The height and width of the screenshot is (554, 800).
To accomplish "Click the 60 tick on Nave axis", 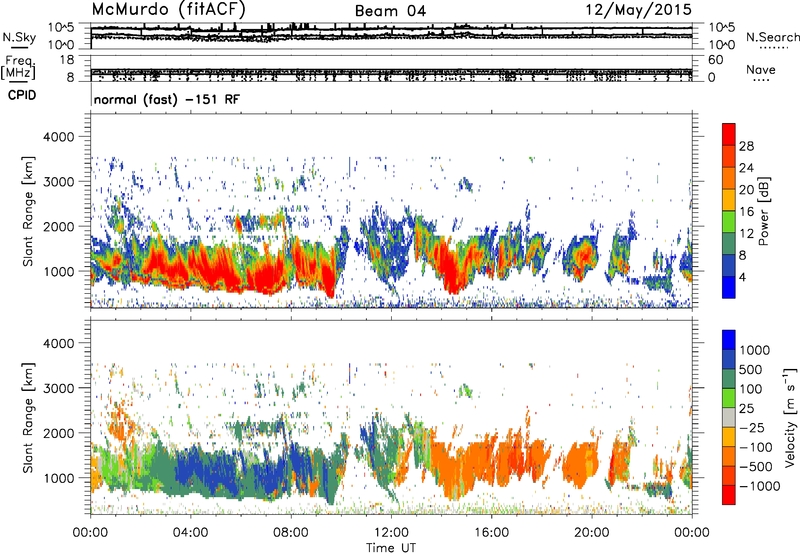I will (716, 60).
